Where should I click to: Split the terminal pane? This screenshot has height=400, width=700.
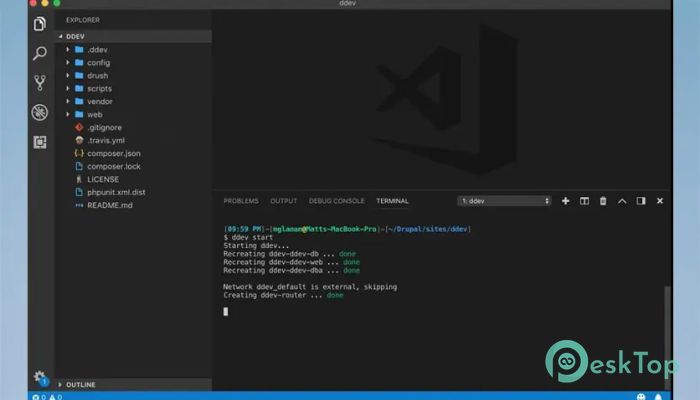(584, 201)
